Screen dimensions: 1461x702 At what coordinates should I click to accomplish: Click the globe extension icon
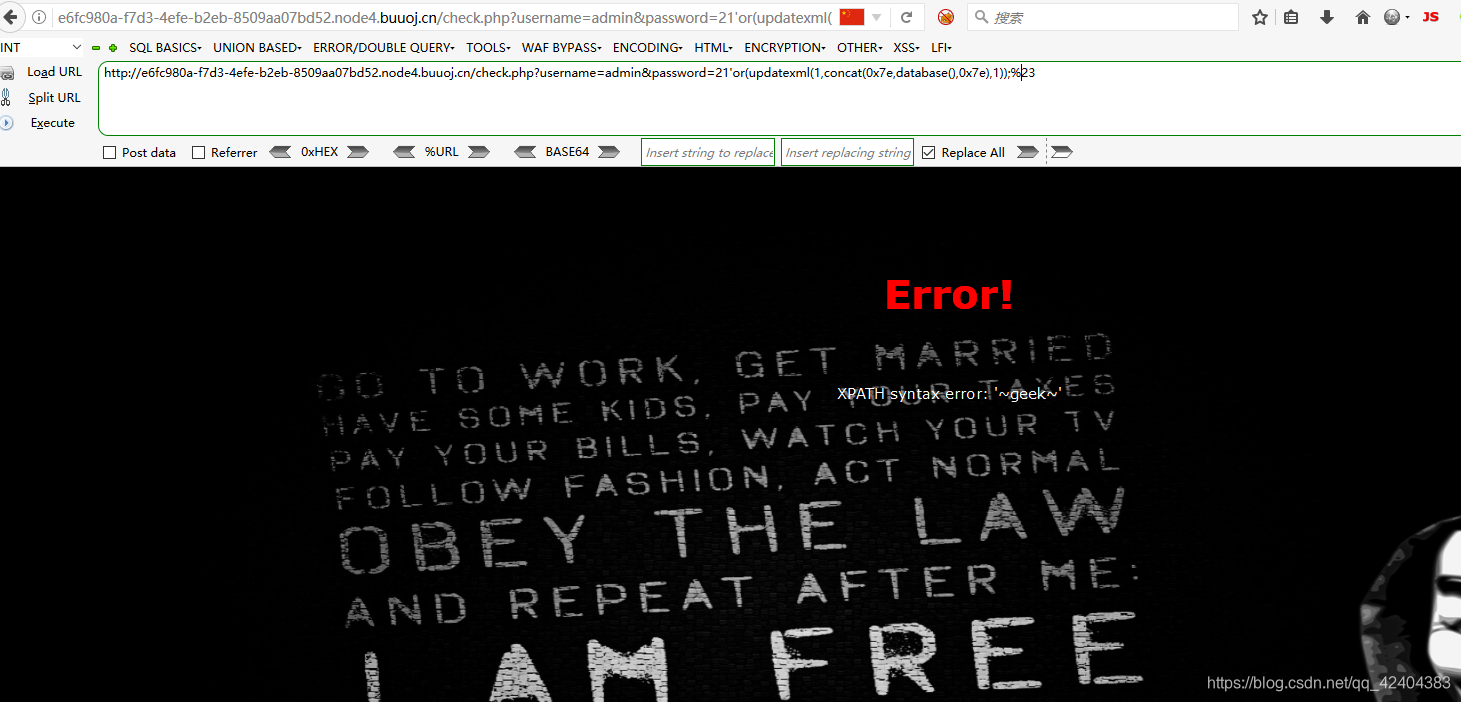(x=1392, y=17)
